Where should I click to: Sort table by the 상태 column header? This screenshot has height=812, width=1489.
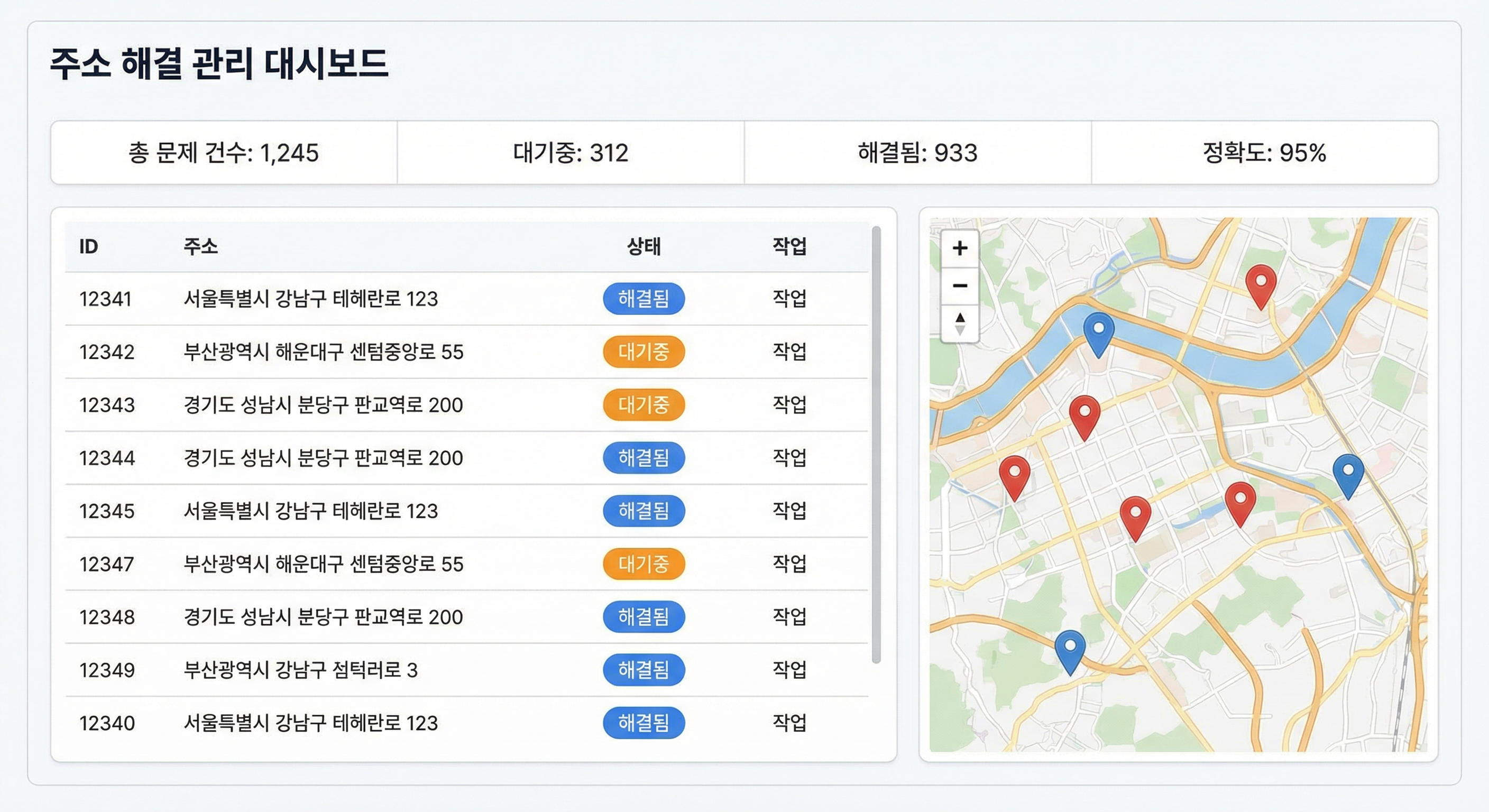(644, 247)
